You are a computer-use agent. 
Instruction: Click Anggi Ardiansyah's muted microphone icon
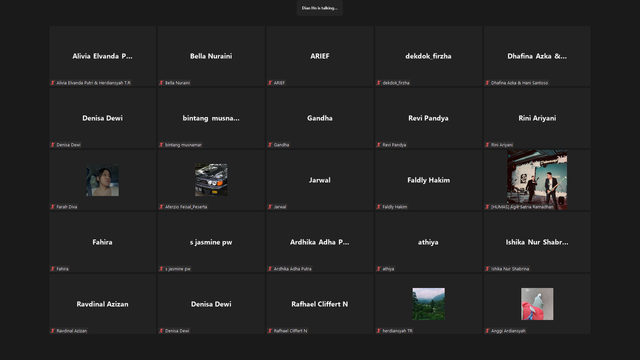tap(487, 331)
